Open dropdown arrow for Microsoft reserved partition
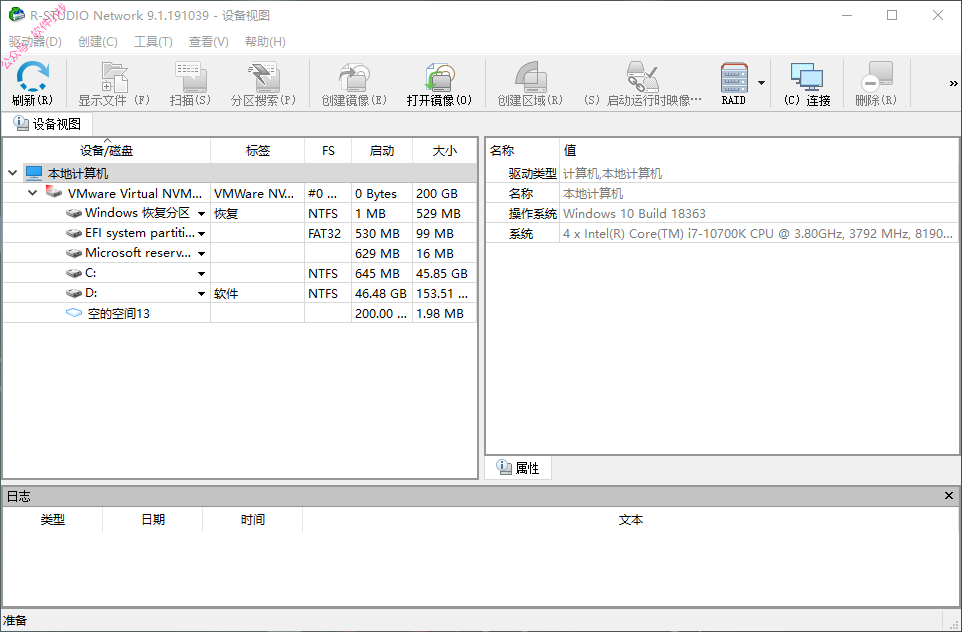Screen dimensions: 962x632 (201, 253)
